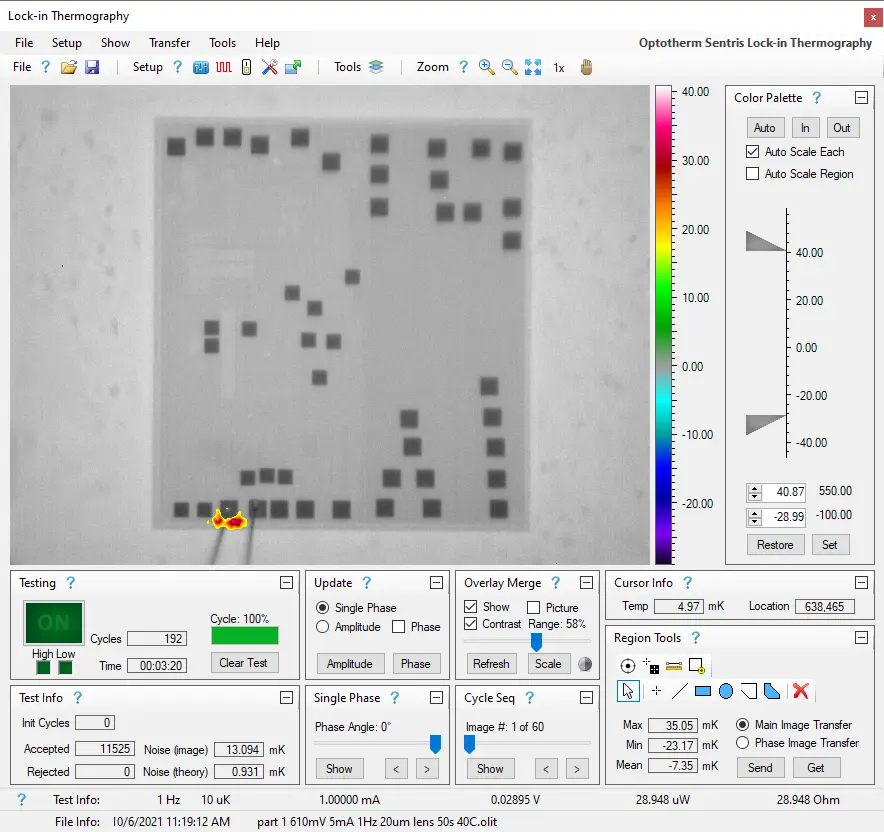Viewport: 884px width, 832px height.
Task: Open the Show menu
Action: click(115, 43)
